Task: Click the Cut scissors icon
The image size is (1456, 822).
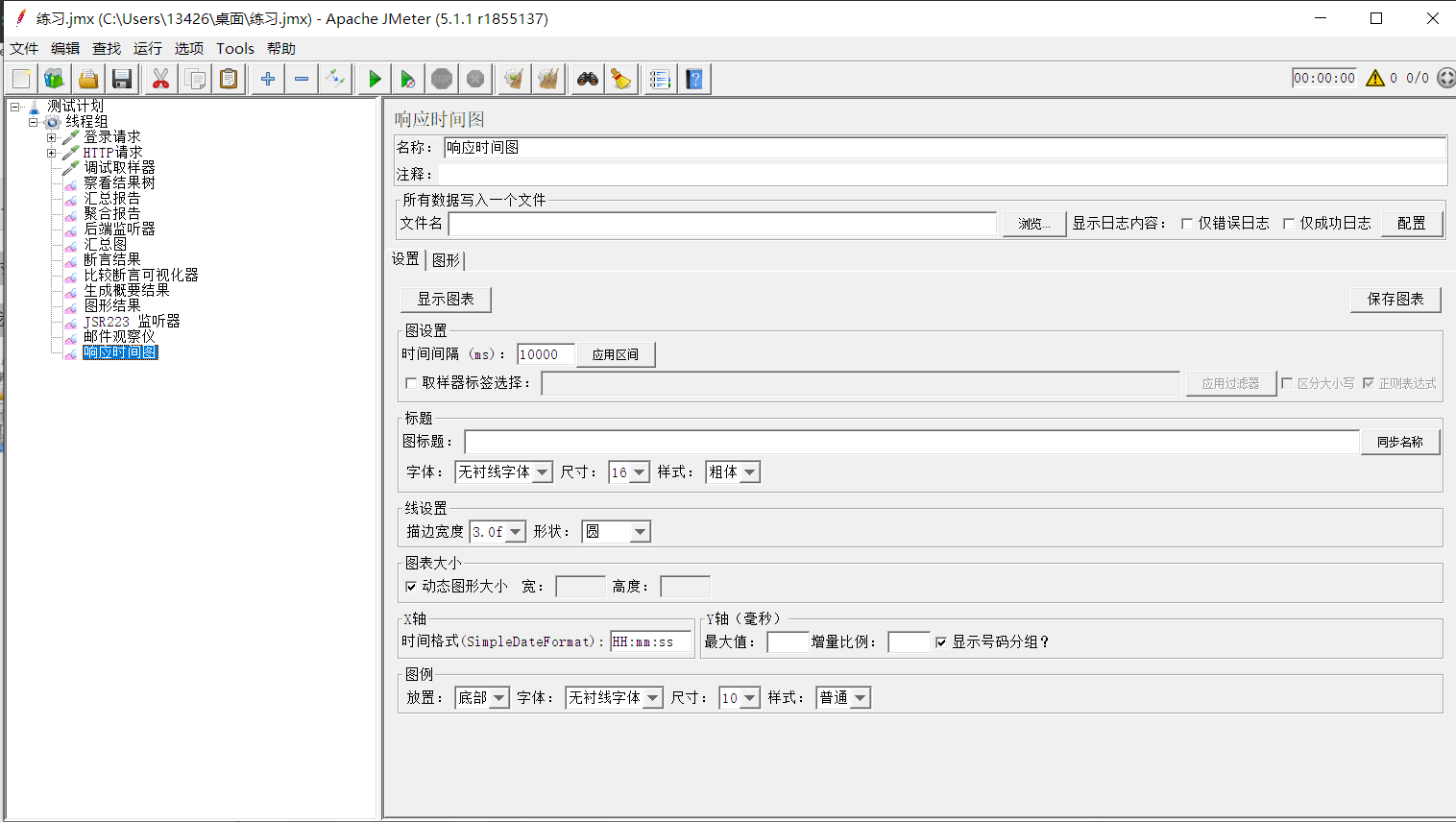Action: (x=161, y=79)
